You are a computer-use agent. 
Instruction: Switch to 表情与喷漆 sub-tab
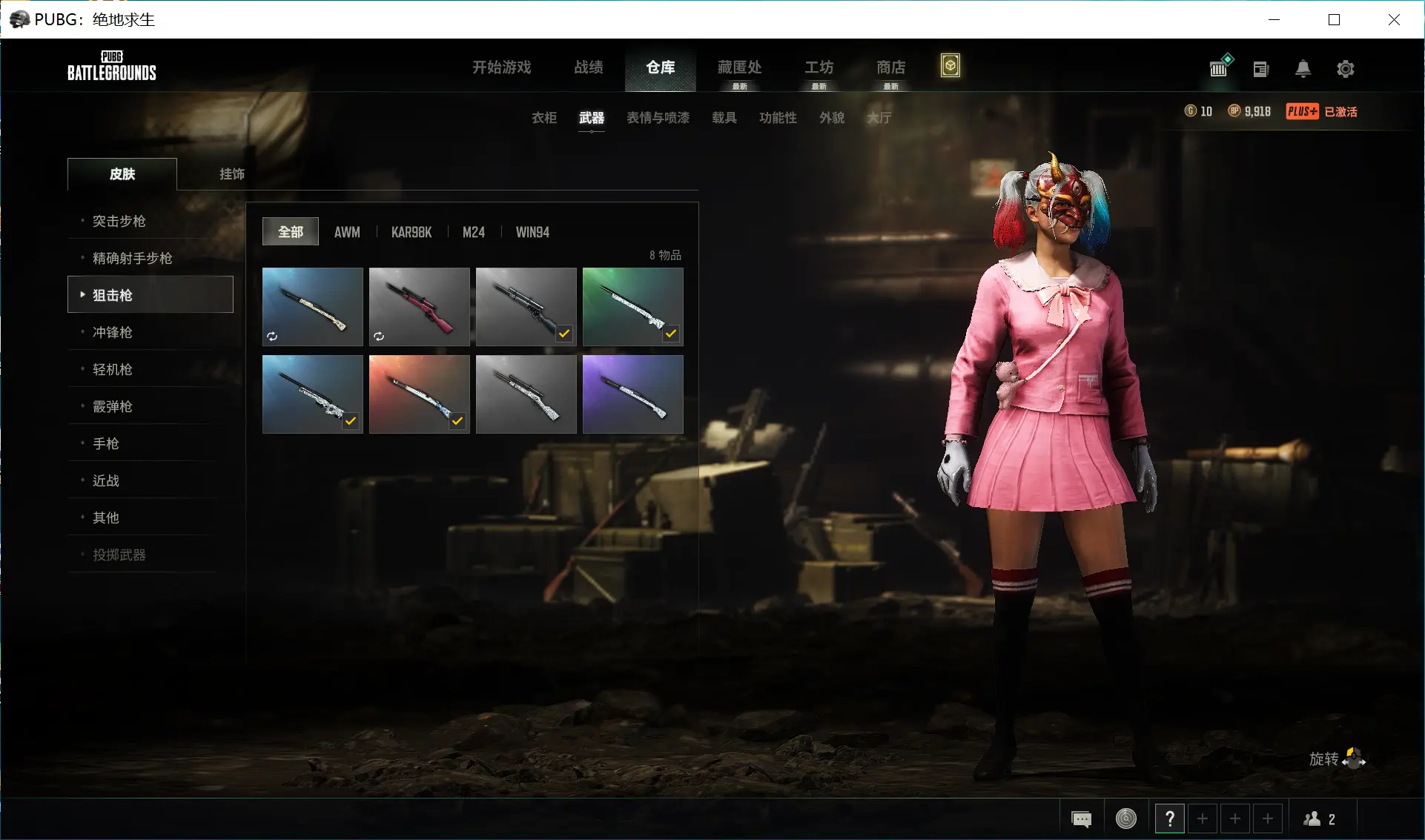tap(658, 118)
